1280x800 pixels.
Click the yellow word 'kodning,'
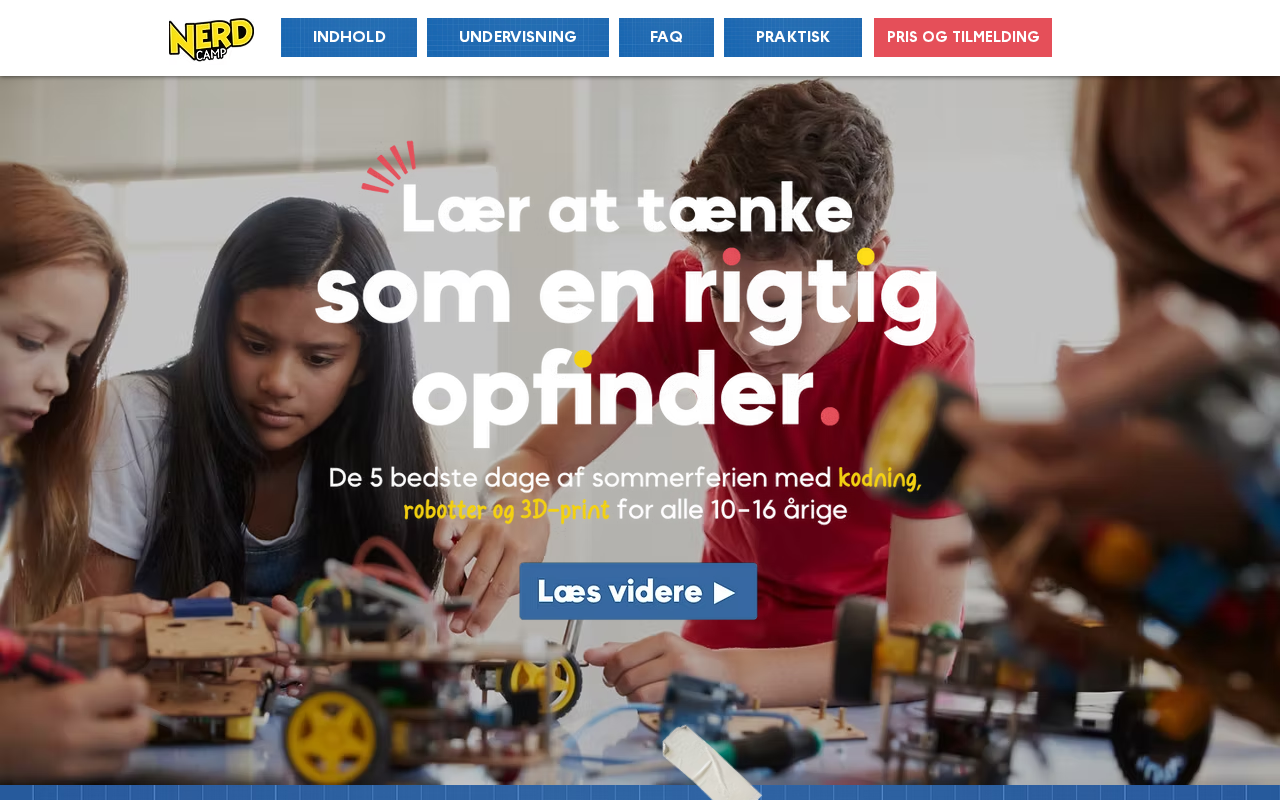tap(880, 479)
